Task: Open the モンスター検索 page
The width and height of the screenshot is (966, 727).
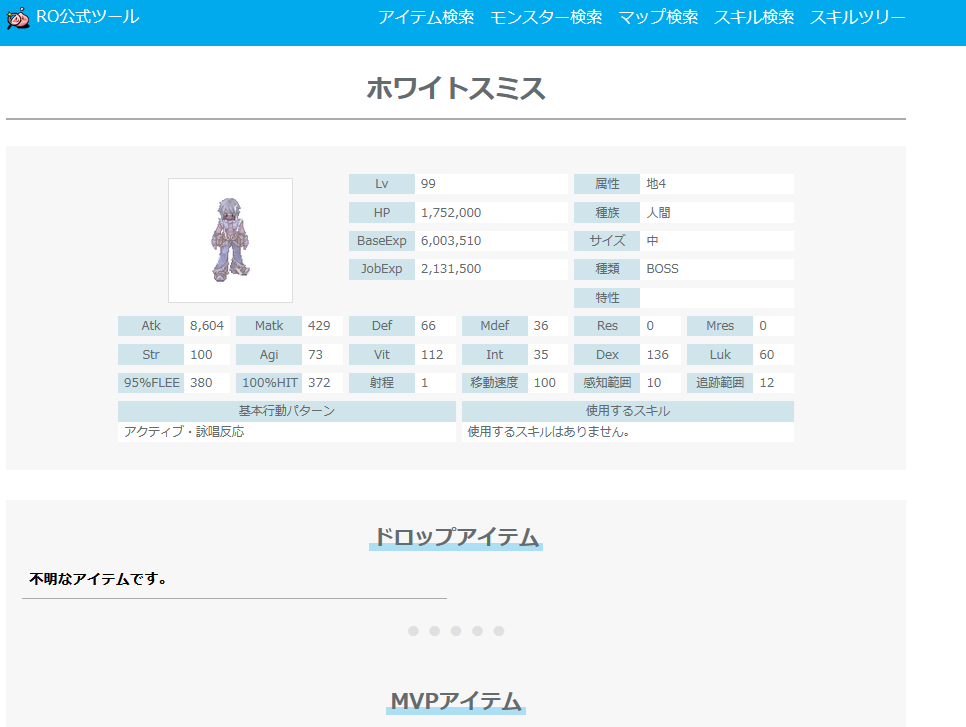Action: point(546,18)
